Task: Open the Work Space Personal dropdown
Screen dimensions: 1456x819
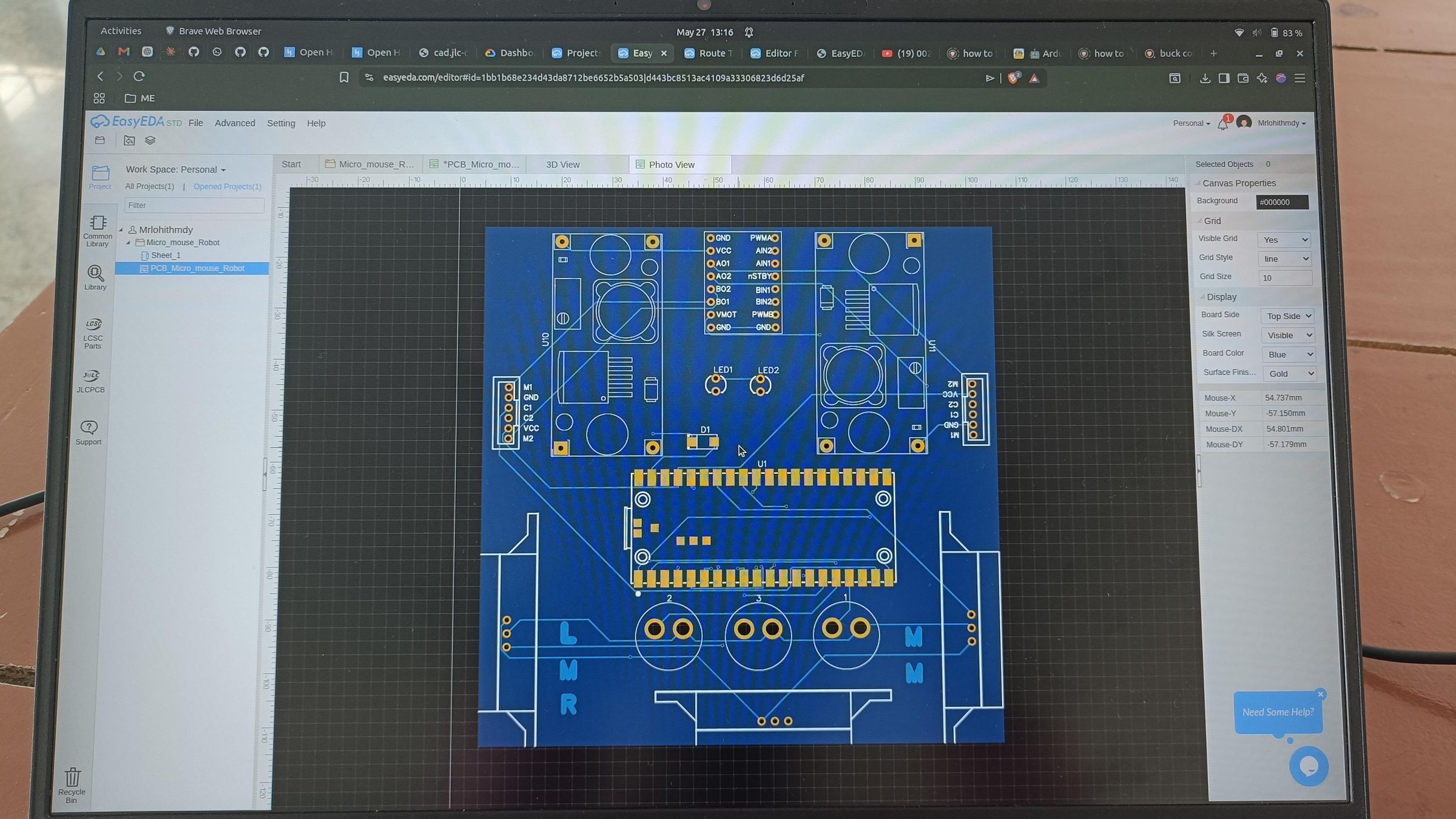Action: click(x=175, y=169)
